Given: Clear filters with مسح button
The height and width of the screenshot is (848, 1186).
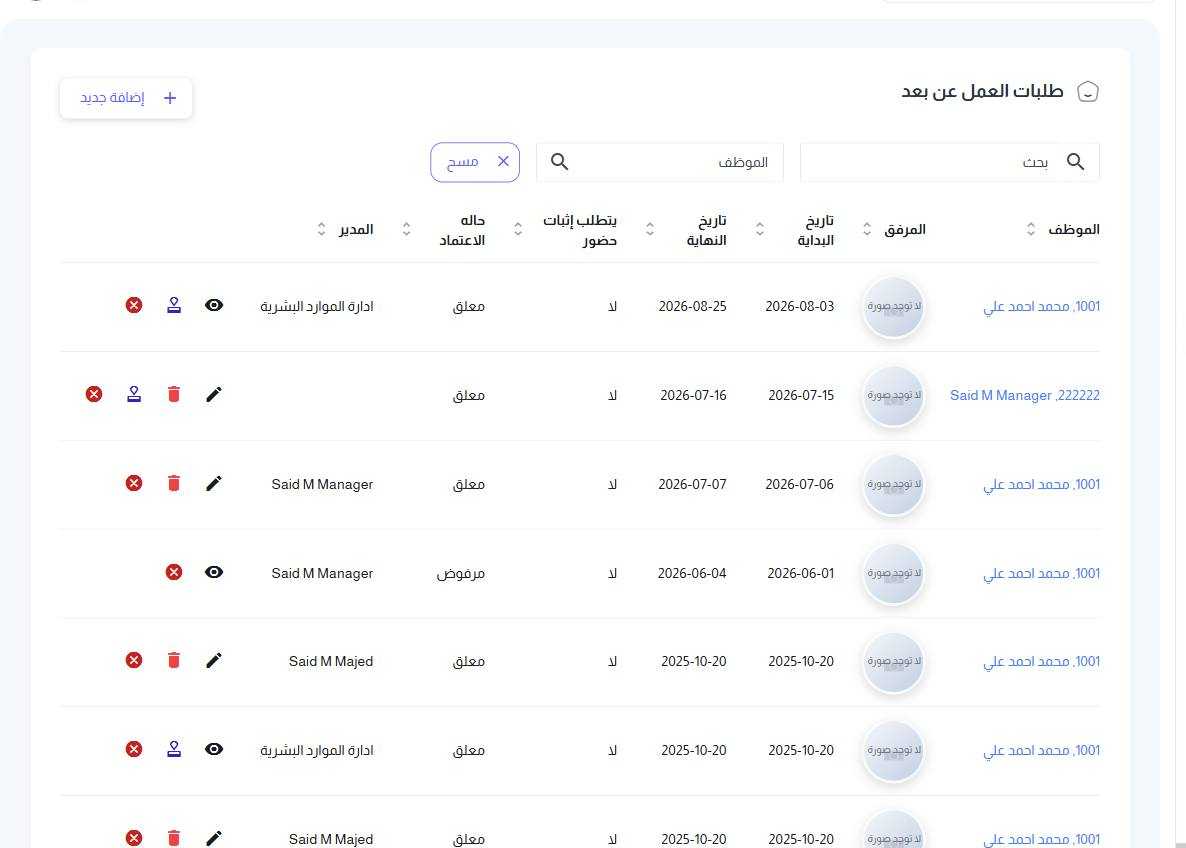Looking at the screenshot, I should tap(475, 162).
